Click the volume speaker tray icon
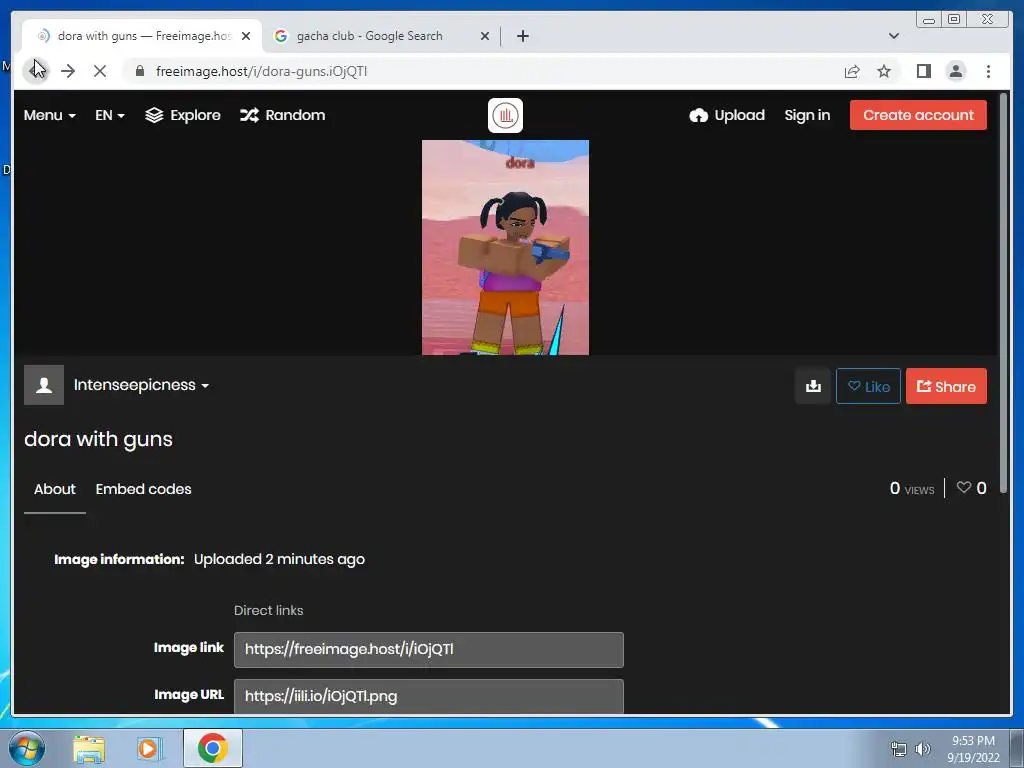Image resolution: width=1024 pixels, height=768 pixels. [923, 749]
